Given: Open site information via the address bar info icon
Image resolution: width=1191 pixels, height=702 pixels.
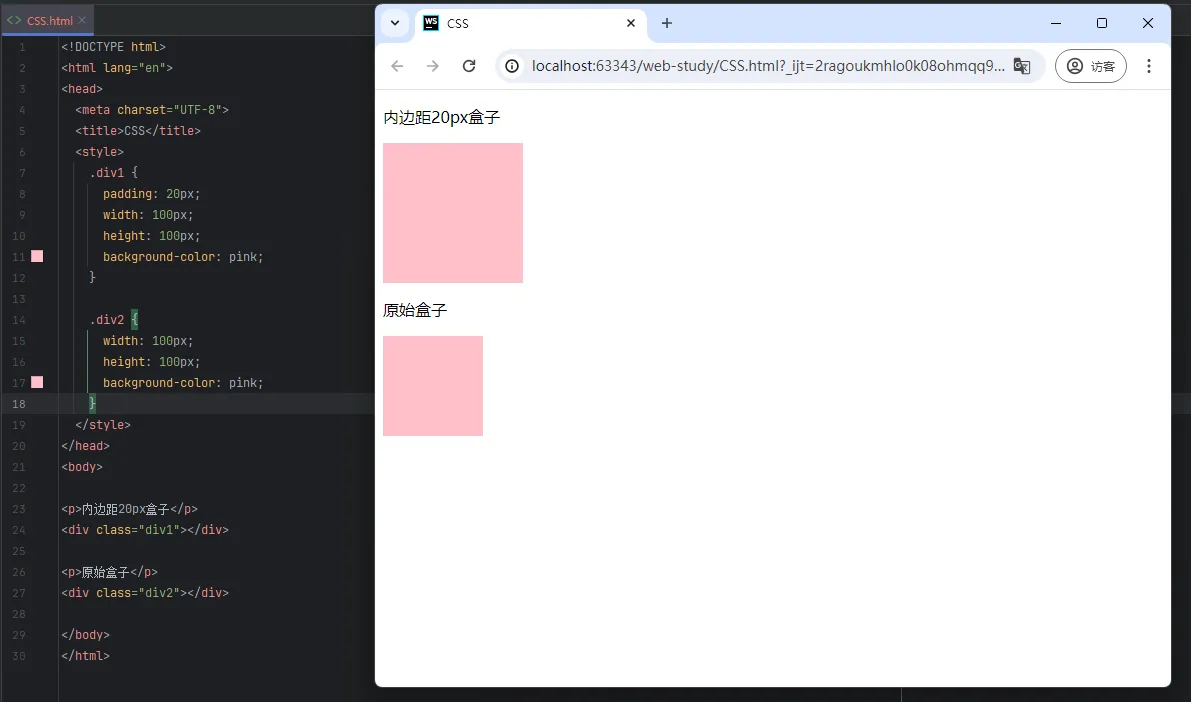Looking at the screenshot, I should (511, 65).
